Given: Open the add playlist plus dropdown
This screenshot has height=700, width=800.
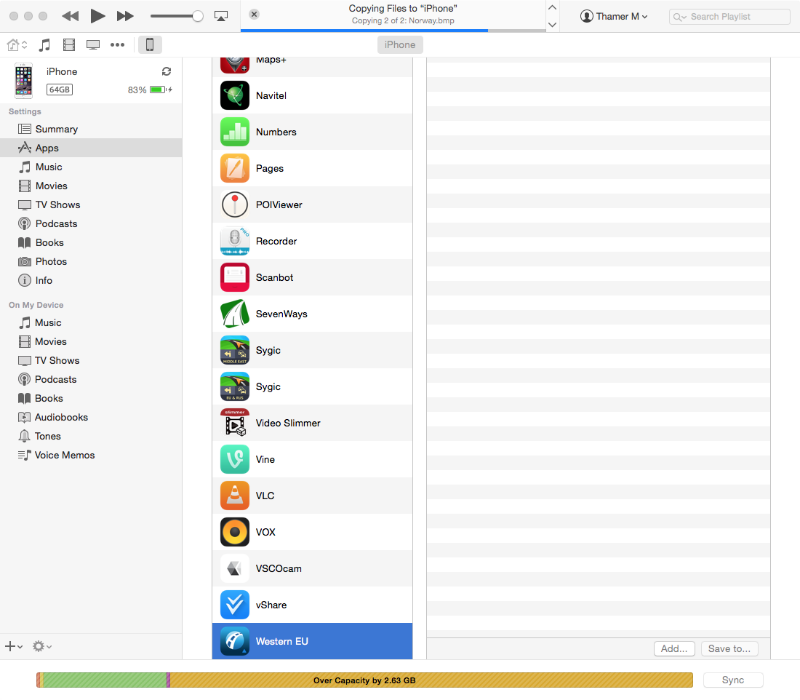Looking at the screenshot, I should 14,646.
